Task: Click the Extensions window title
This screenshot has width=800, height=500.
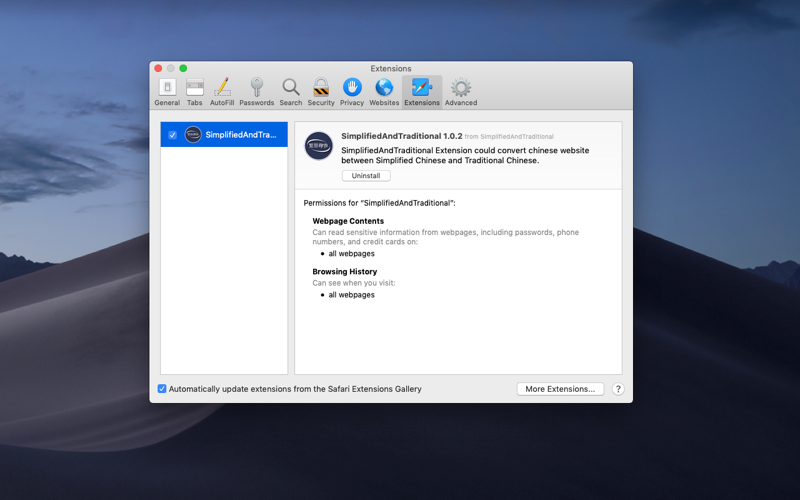Action: tap(391, 68)
